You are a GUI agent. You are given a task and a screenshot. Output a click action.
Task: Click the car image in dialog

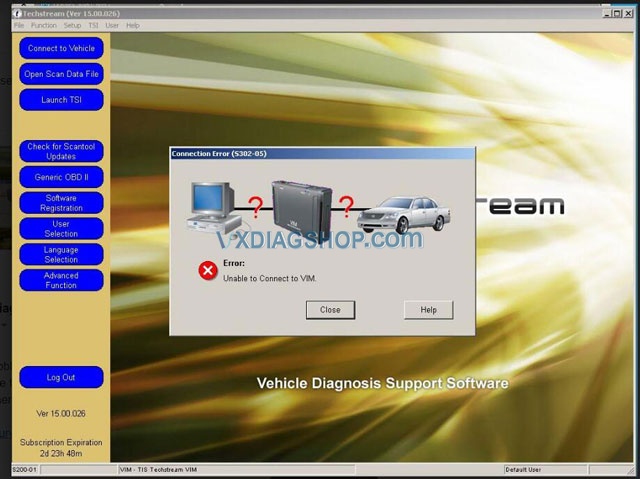pos(404,215)
